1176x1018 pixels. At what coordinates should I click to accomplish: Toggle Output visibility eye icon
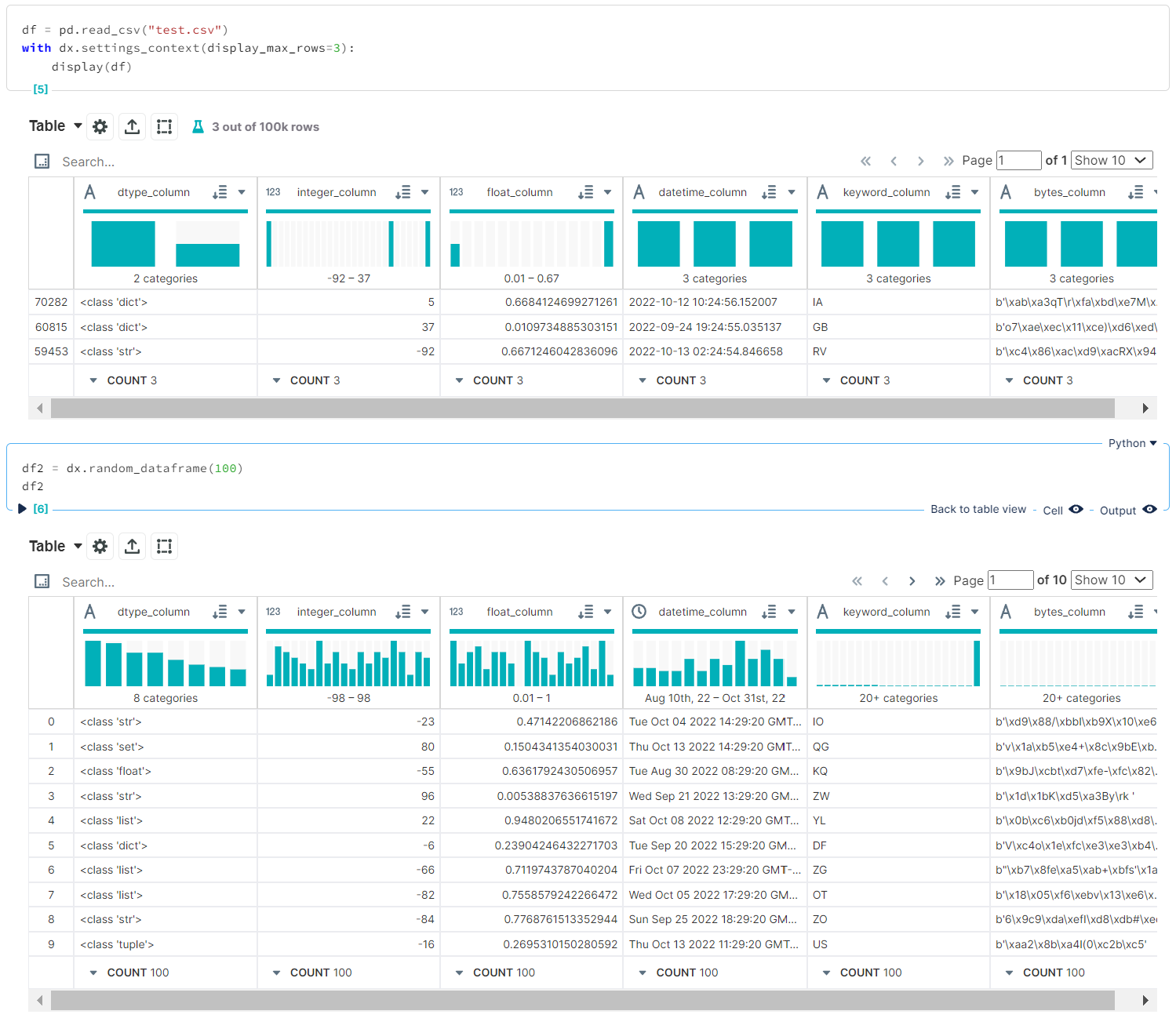pyautogui.click(x=1149, y=510)
